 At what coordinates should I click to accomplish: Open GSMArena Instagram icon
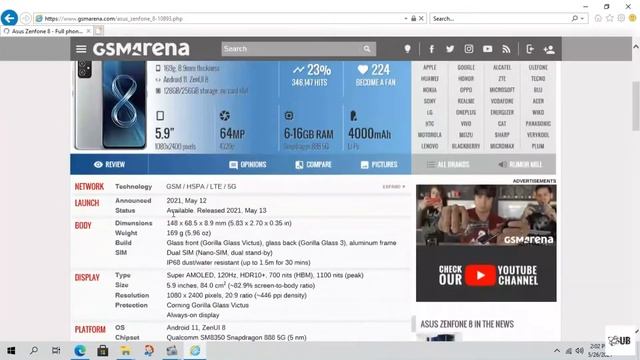(x=469, y=49)
